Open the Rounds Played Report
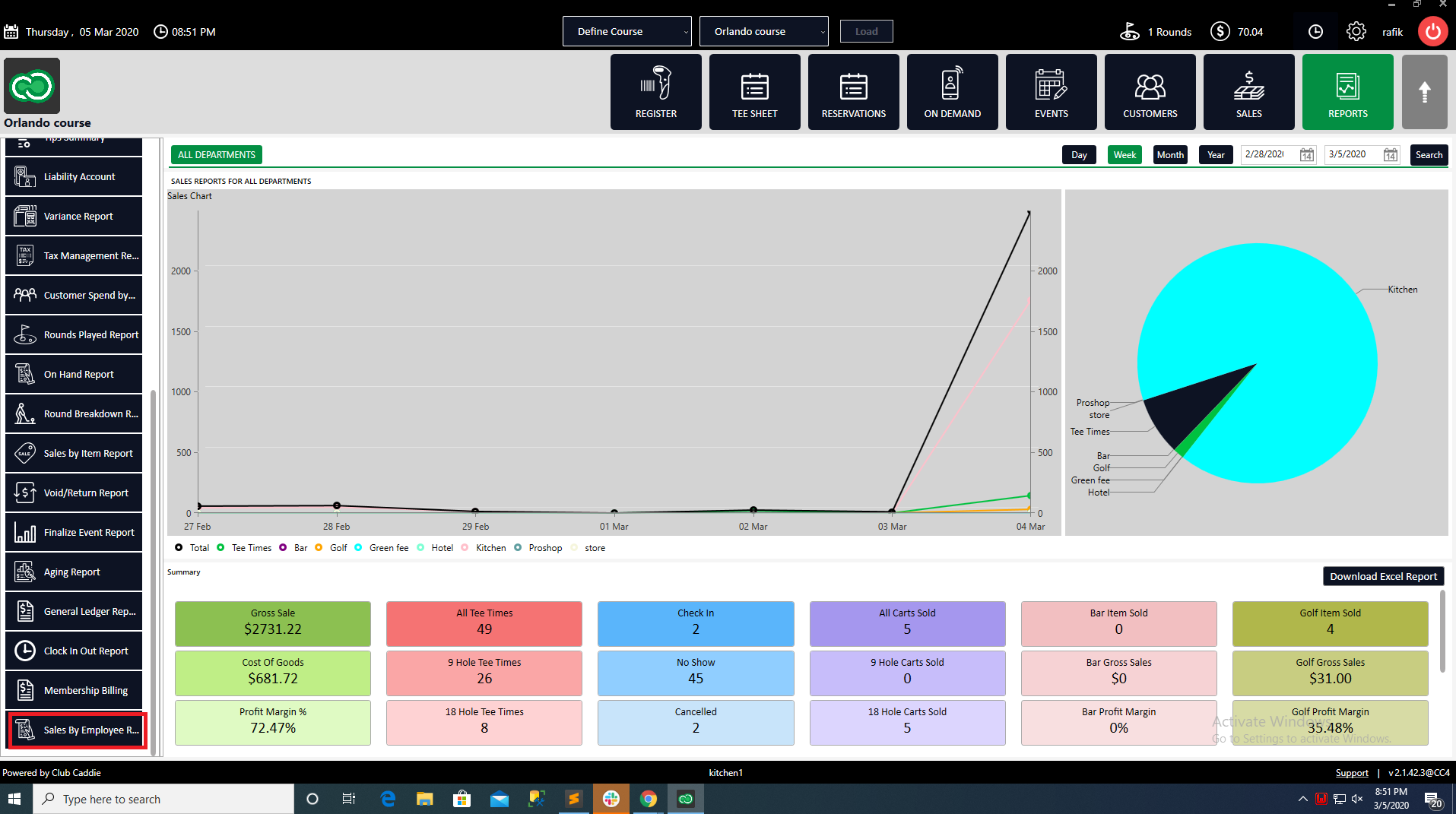The height and width of the screenshot is (814, 1456). (74, 334)
